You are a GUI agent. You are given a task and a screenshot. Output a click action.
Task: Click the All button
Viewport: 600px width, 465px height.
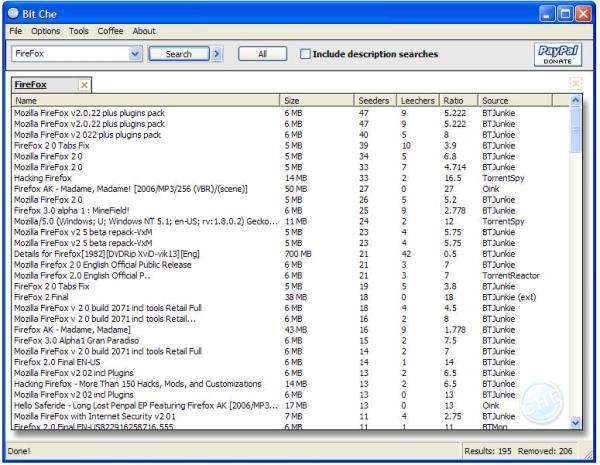tap(263, 54)
